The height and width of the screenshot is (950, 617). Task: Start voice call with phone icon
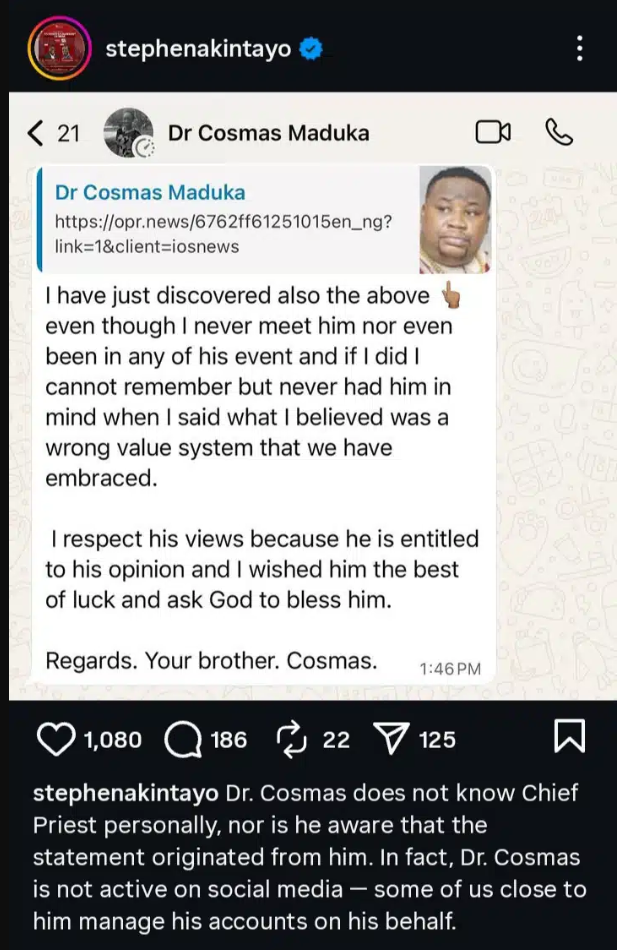point(558,133)
